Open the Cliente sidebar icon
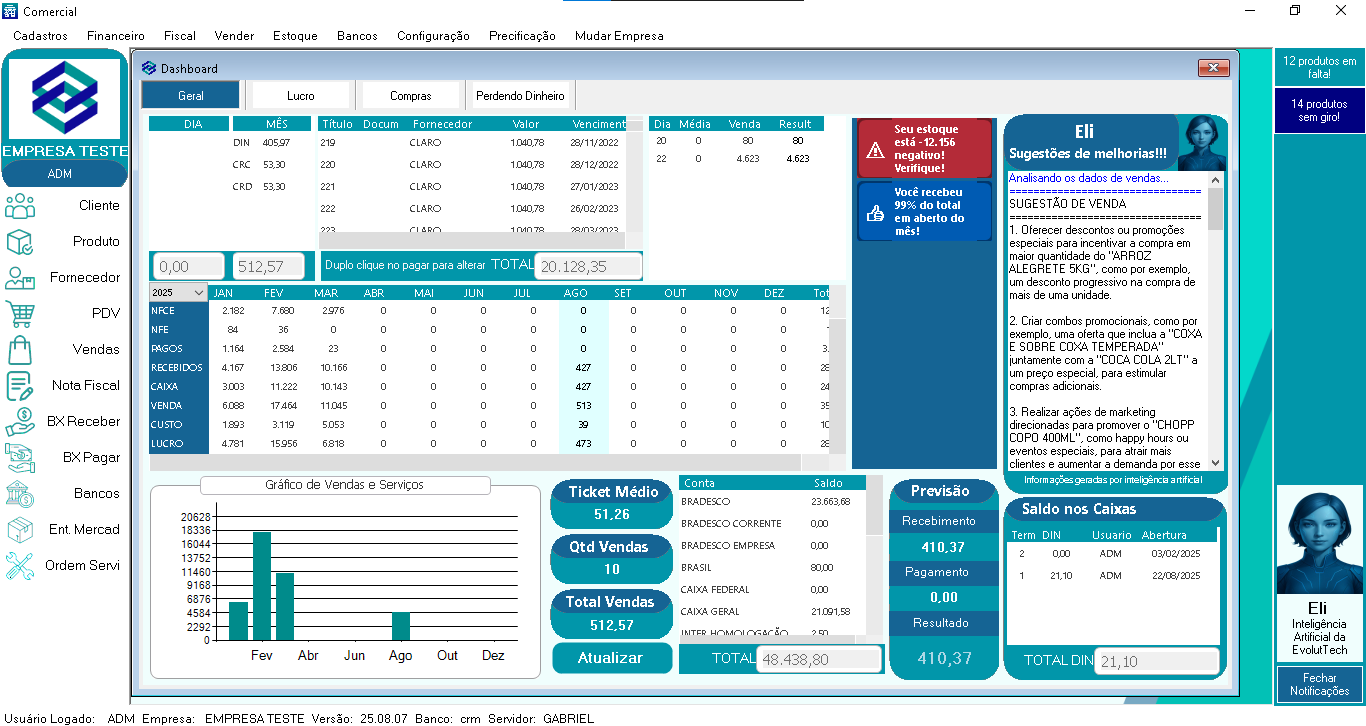 tap(21, 206)
